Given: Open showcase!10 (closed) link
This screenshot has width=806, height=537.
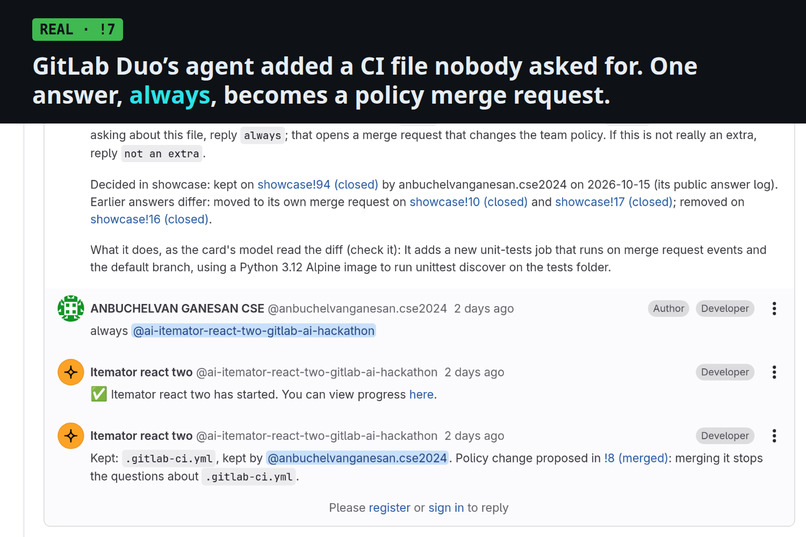Looking at the screenshot, I should 468,202.
